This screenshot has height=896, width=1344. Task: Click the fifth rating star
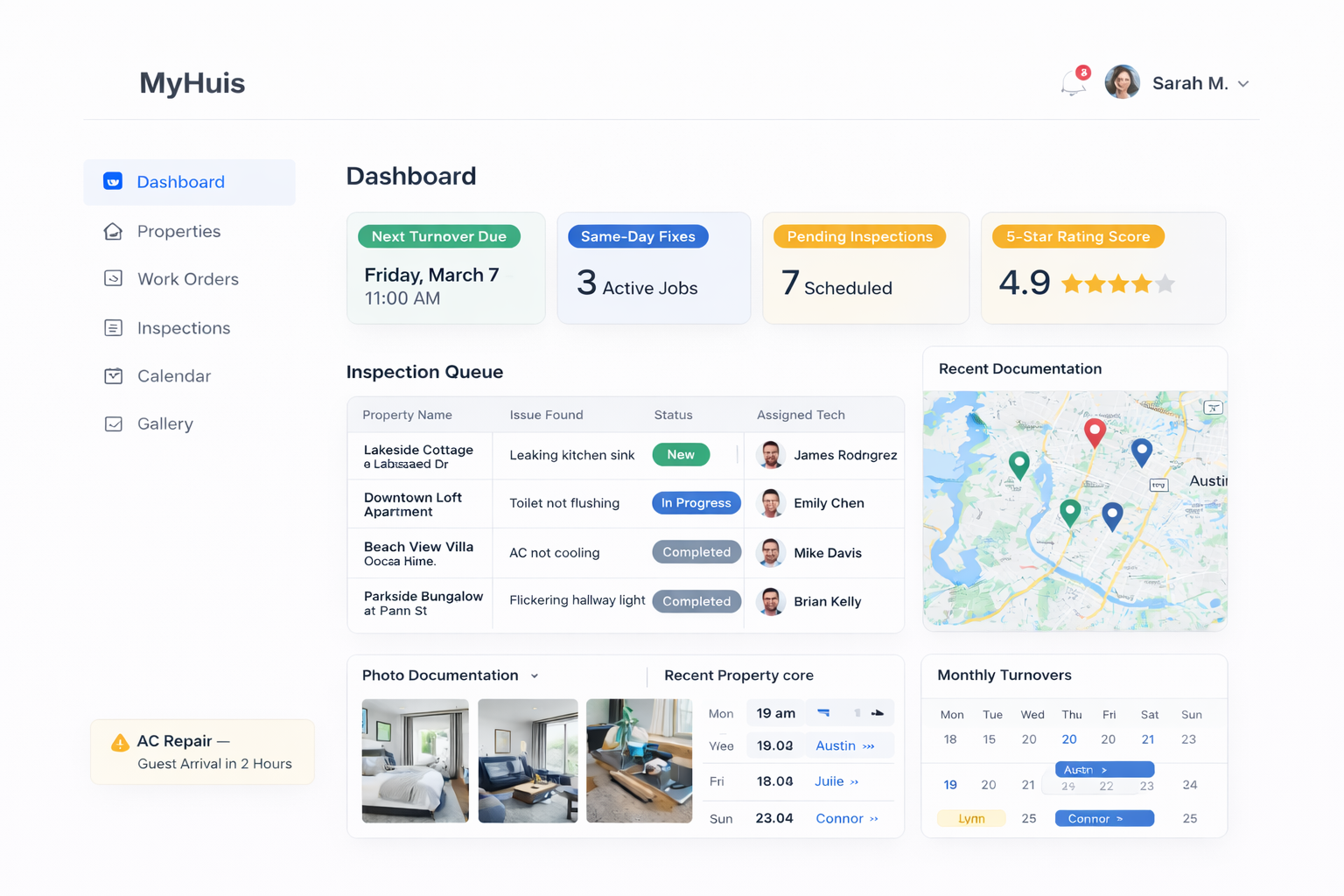[x=1165, y=283]
